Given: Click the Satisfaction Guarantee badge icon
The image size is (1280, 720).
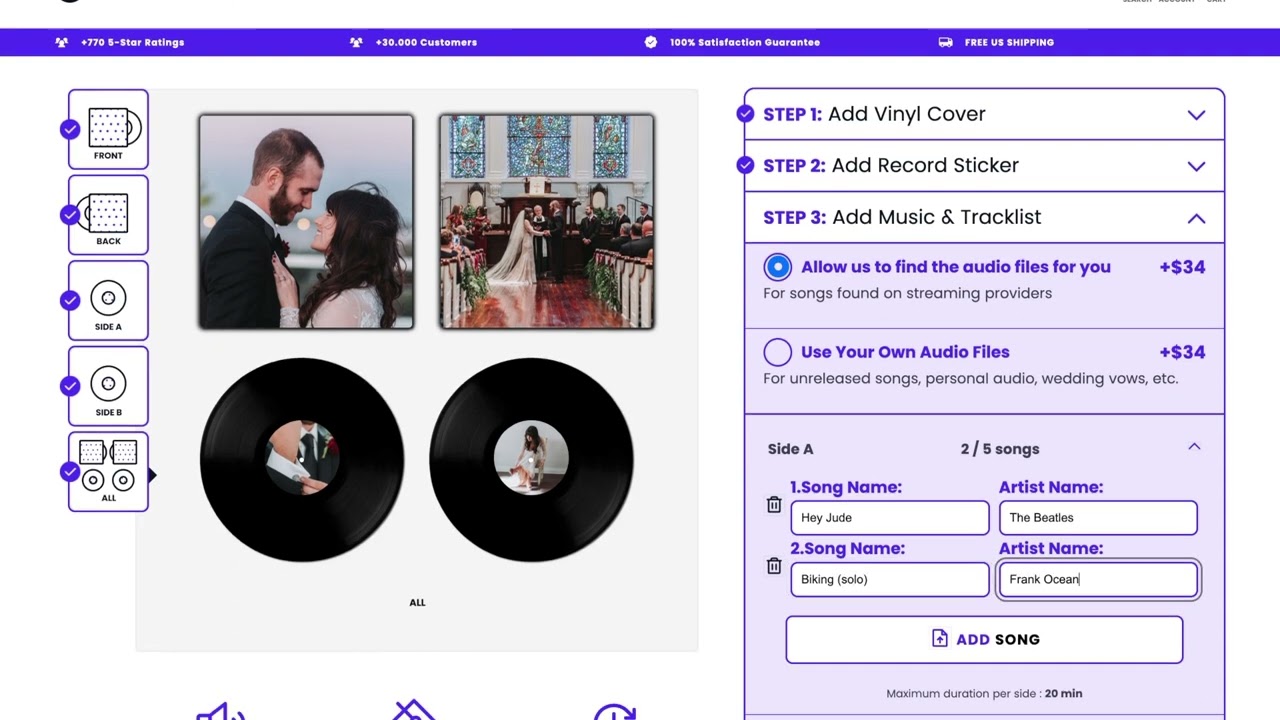Looking at the screenshot, I should pos(651,42).
